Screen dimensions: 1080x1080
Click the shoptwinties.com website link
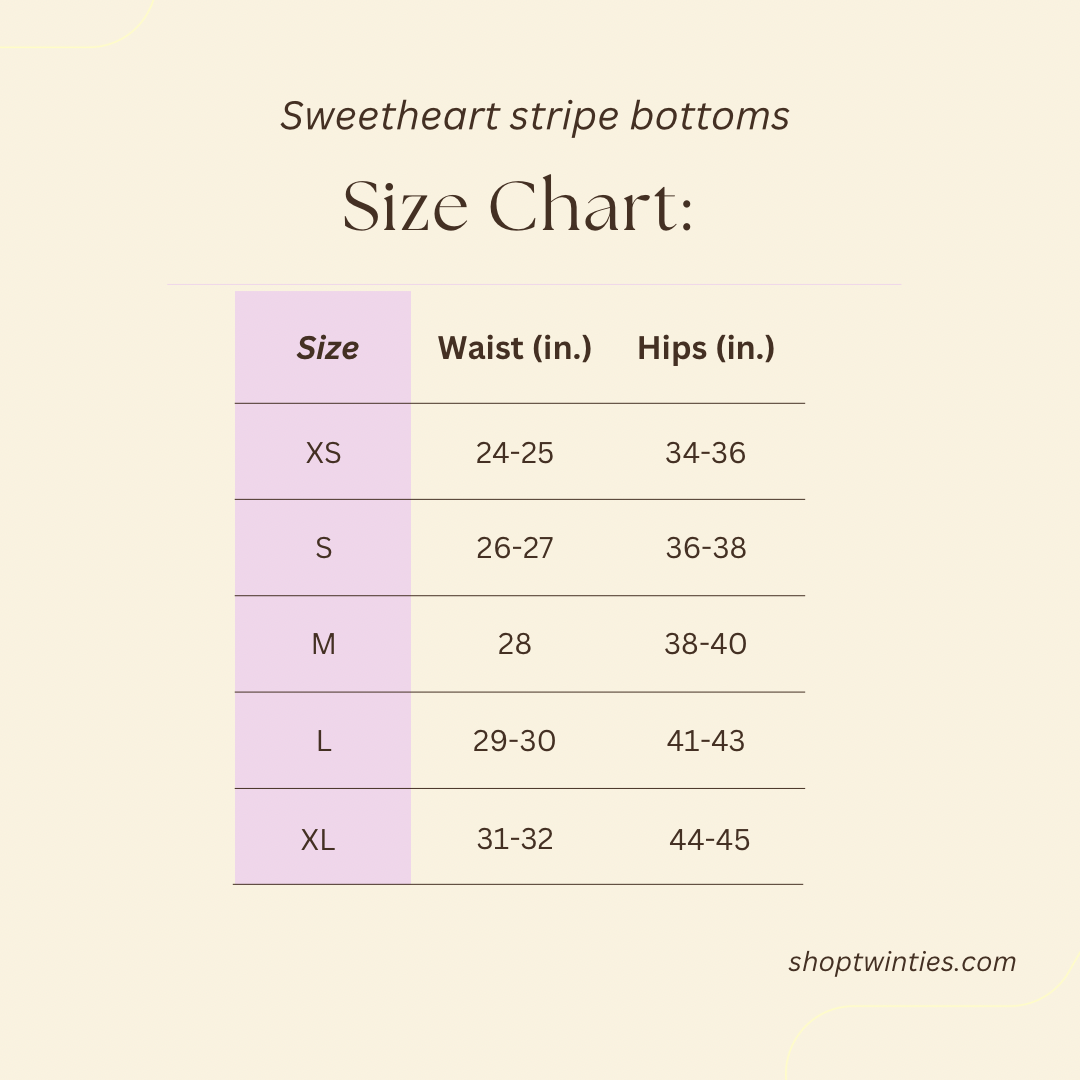point(901,962)
